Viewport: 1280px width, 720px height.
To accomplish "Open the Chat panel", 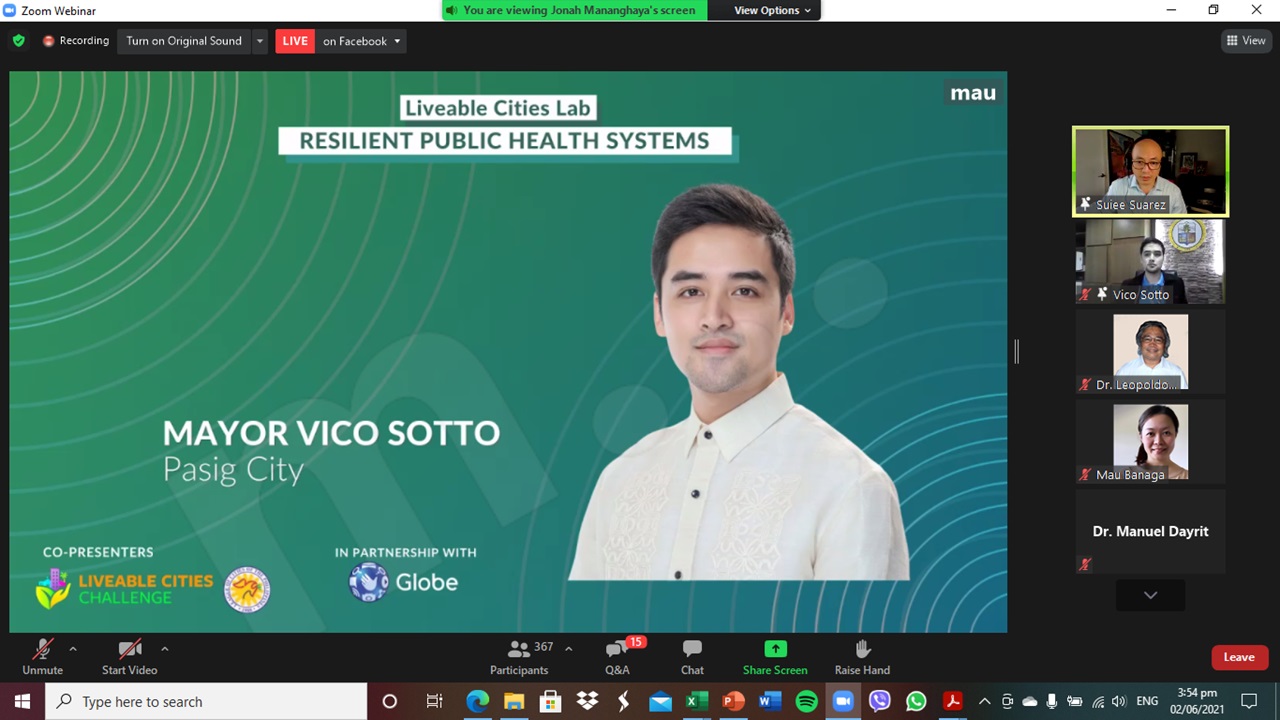I will (x=692, y=657).
